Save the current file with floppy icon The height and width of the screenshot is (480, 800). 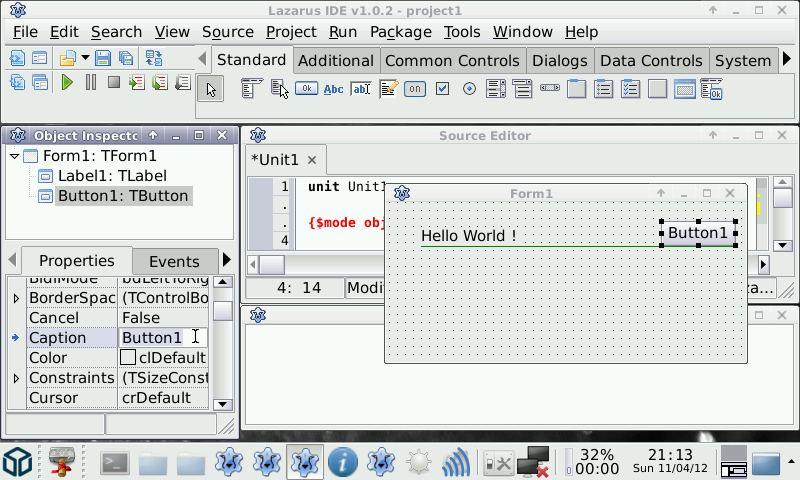tap(103, 58)
